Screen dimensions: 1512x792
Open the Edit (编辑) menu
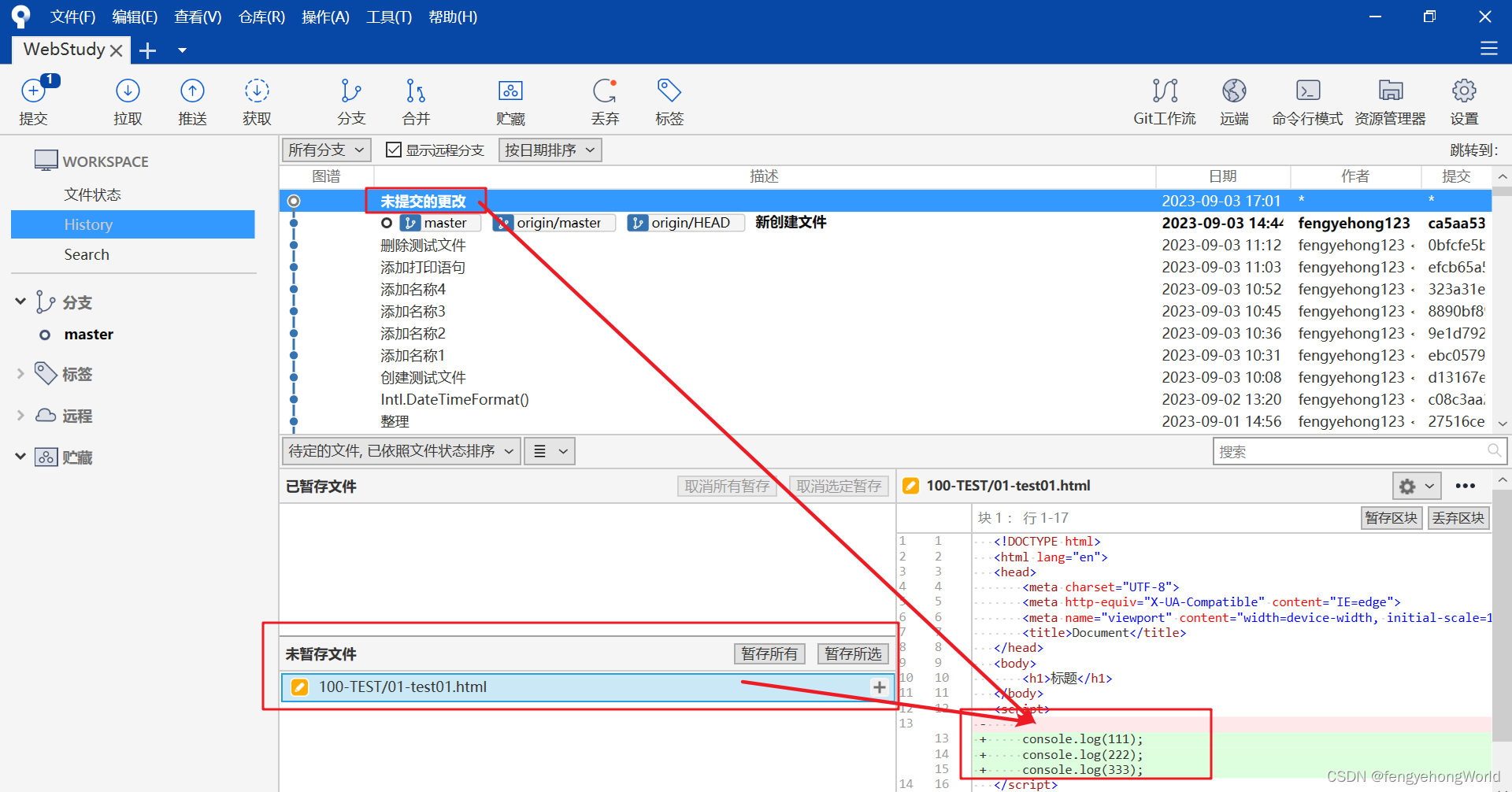click(135, 17)
